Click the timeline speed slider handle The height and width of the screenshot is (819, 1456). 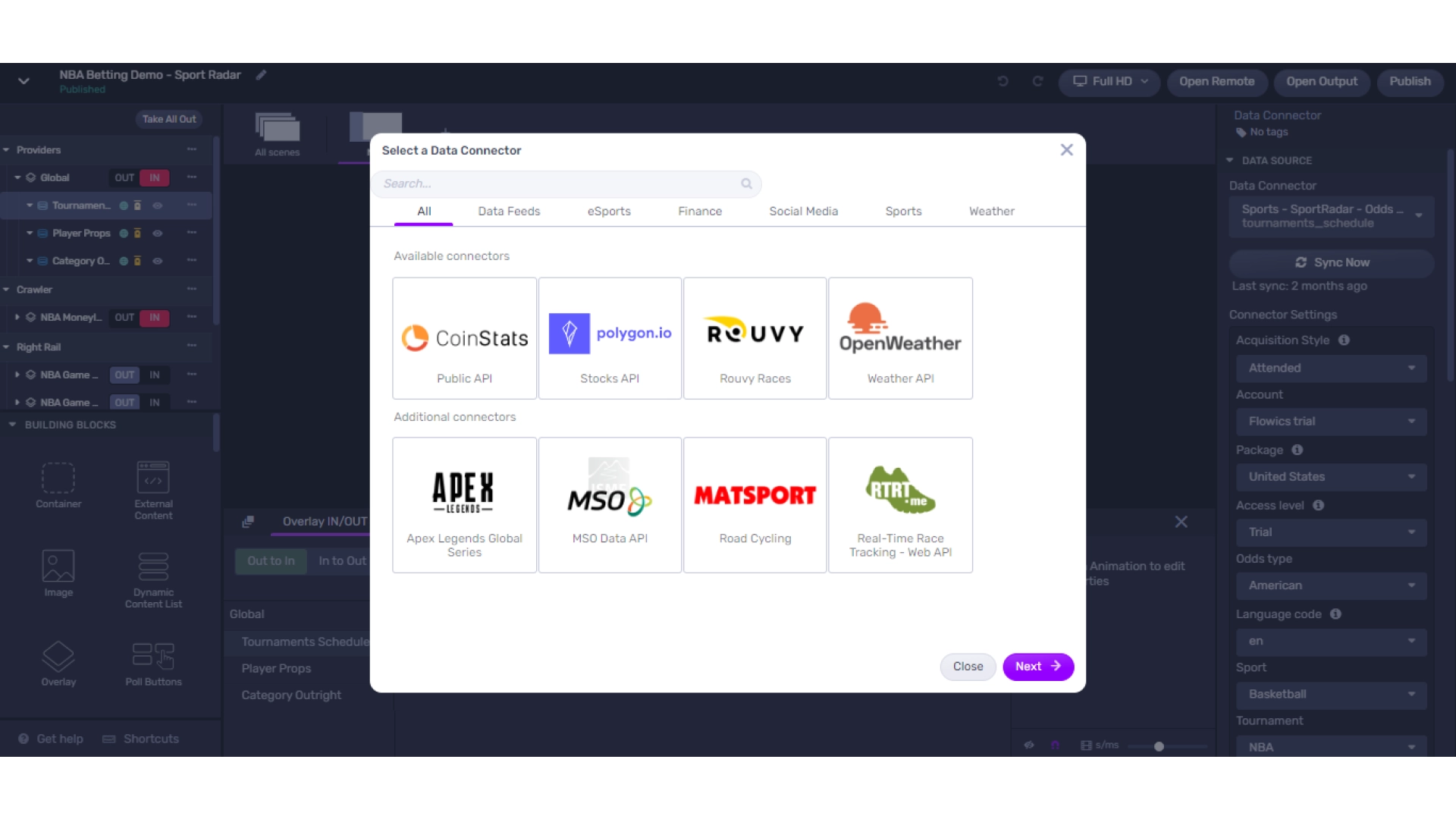(x=1159, y=747)
